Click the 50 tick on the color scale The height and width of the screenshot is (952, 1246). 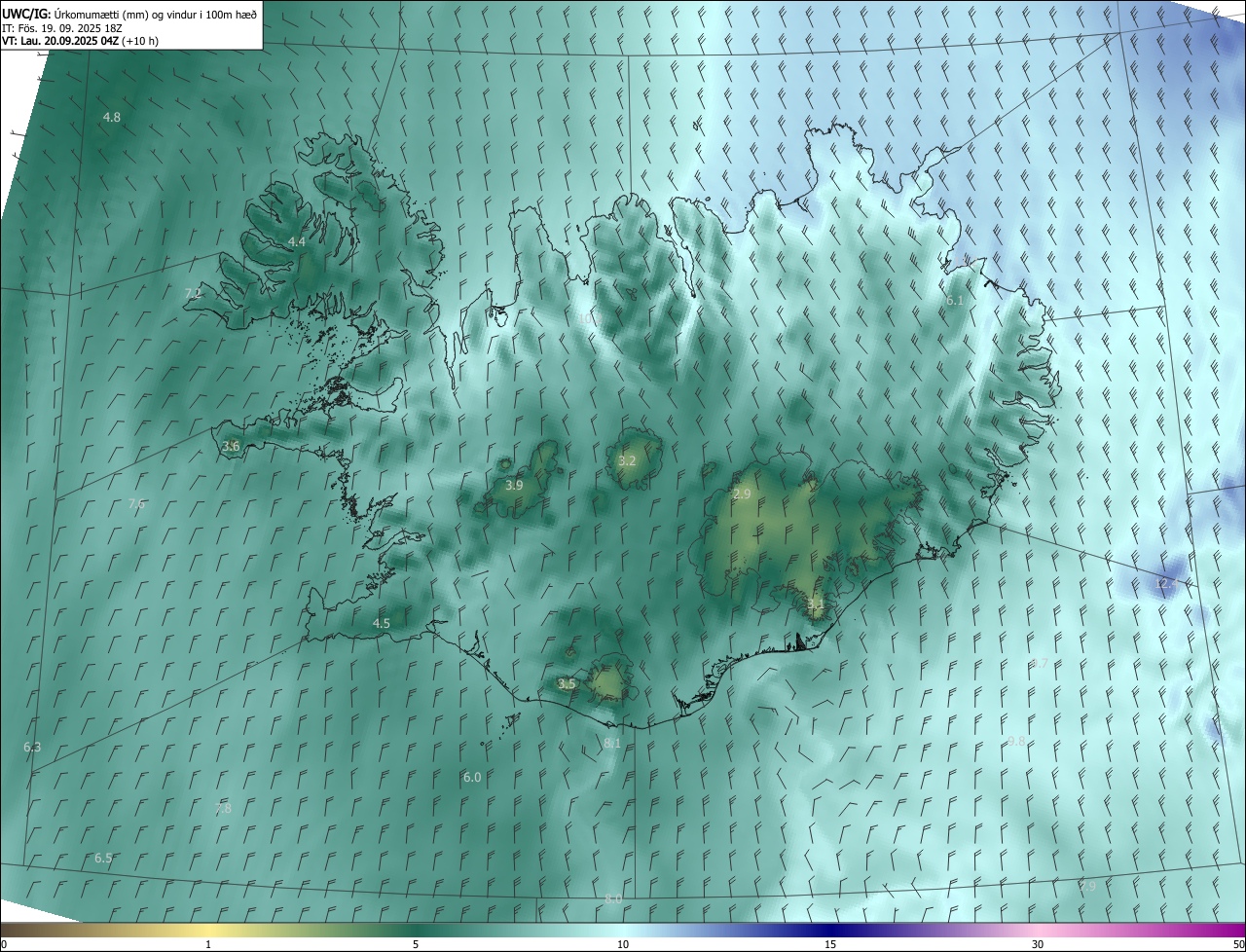1238,944
